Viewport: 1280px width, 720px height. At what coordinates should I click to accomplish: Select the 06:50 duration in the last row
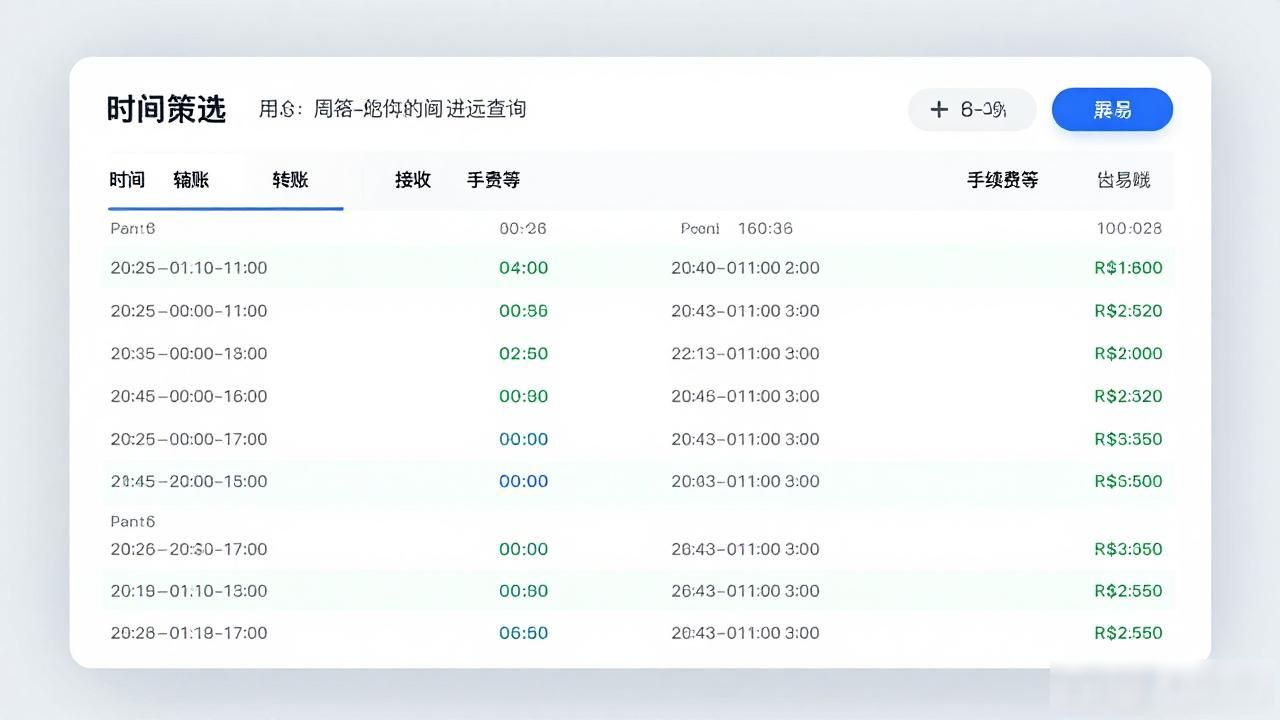[x=523, y=633]
